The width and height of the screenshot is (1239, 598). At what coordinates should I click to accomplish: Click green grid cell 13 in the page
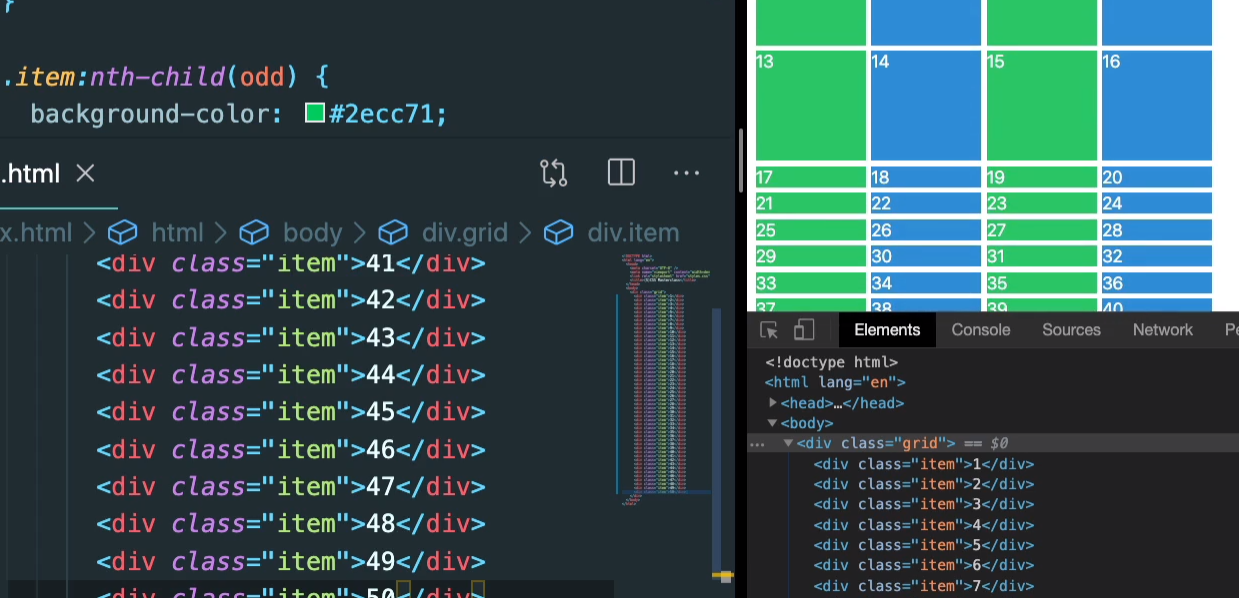tap(811, 106)
